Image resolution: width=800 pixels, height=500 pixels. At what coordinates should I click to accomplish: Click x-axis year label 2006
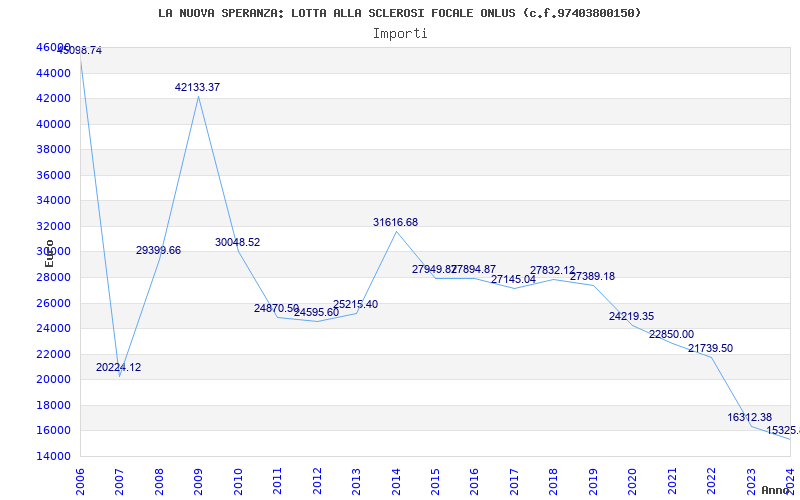tap(80, 482)
